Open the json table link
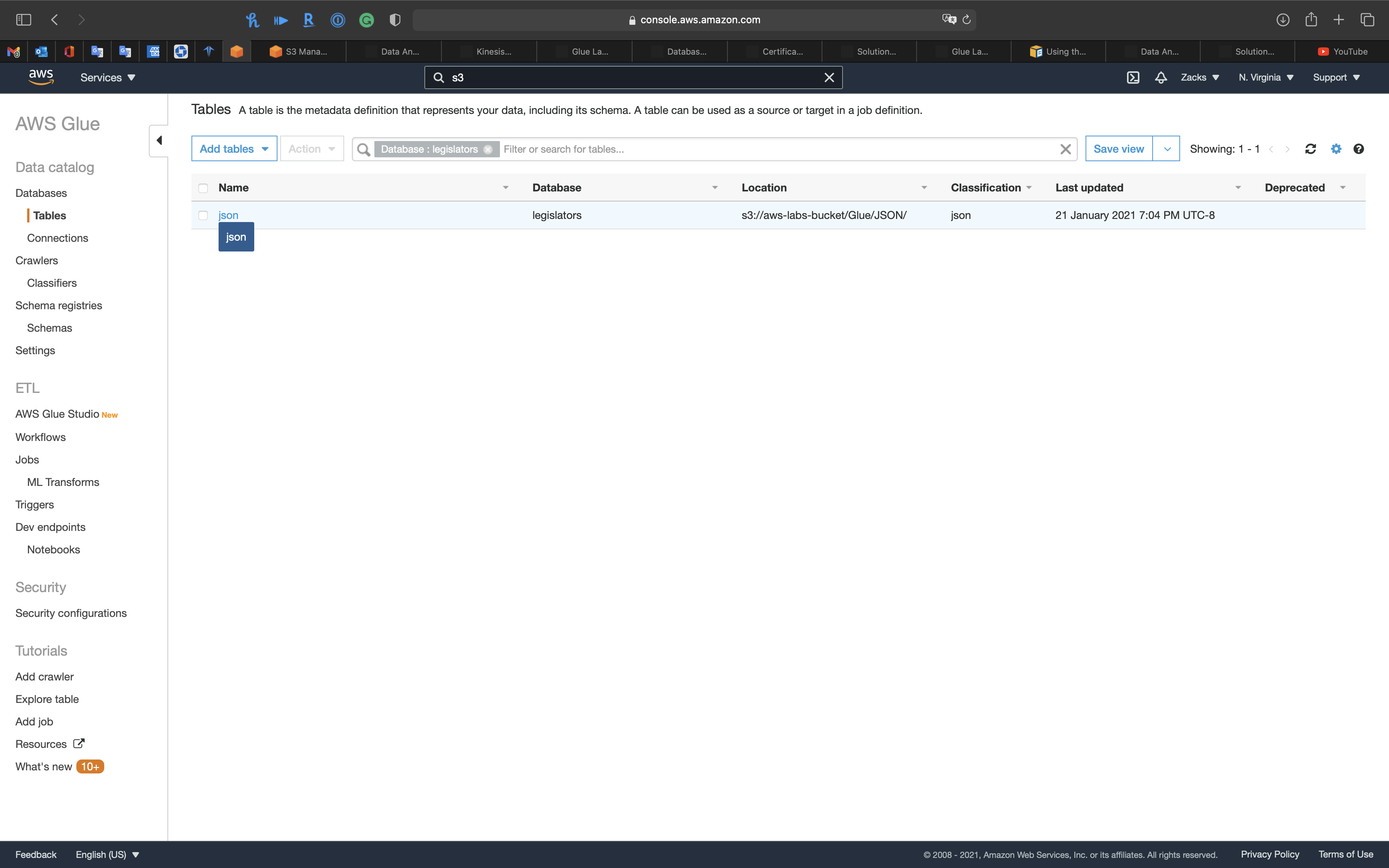Viewport: 1389px width, 868px height. (x=228, y=215)
